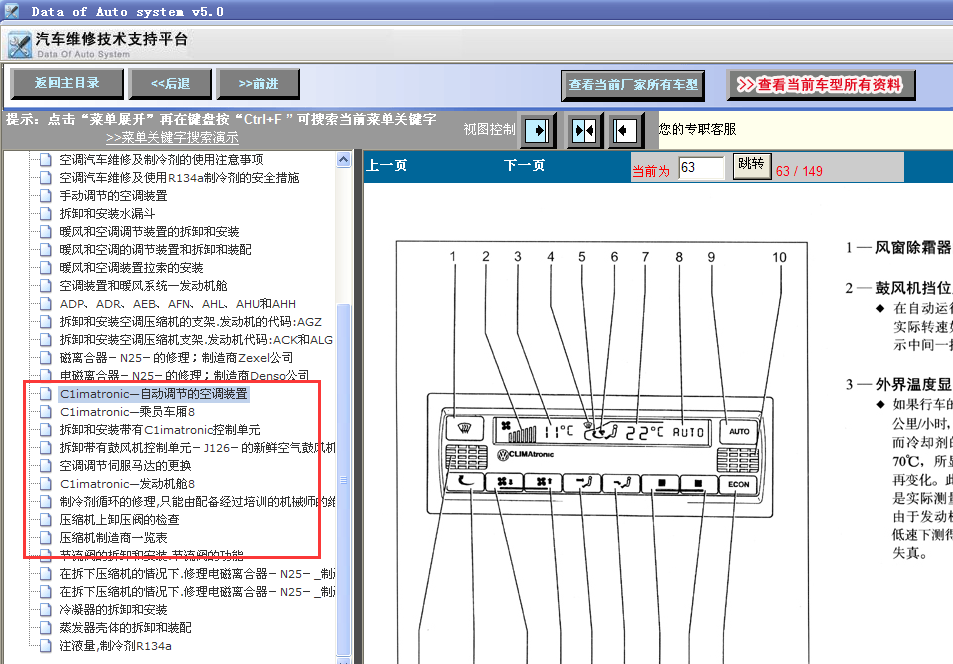Image resolution: width=953 pixels, height=664 pixels.
Task: Click document icon beside 冷凝器的拆卸和安装
Action: point(45,609)
